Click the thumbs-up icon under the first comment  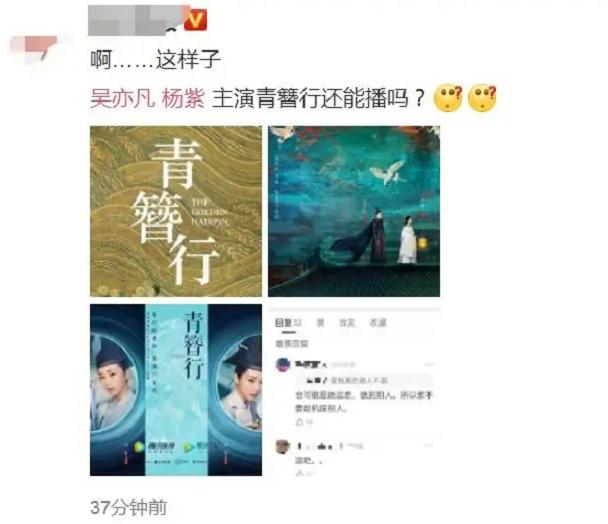click(299, 422)
